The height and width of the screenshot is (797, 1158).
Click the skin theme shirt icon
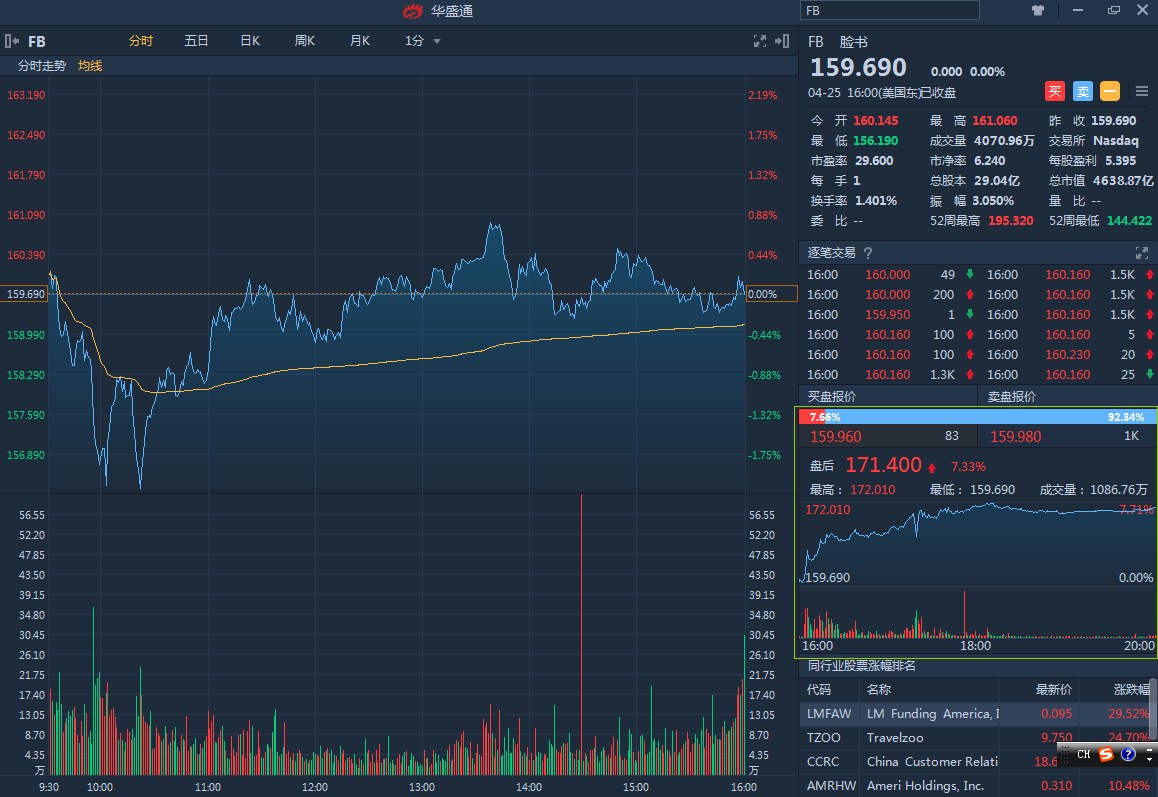(x=1037, y=10)
